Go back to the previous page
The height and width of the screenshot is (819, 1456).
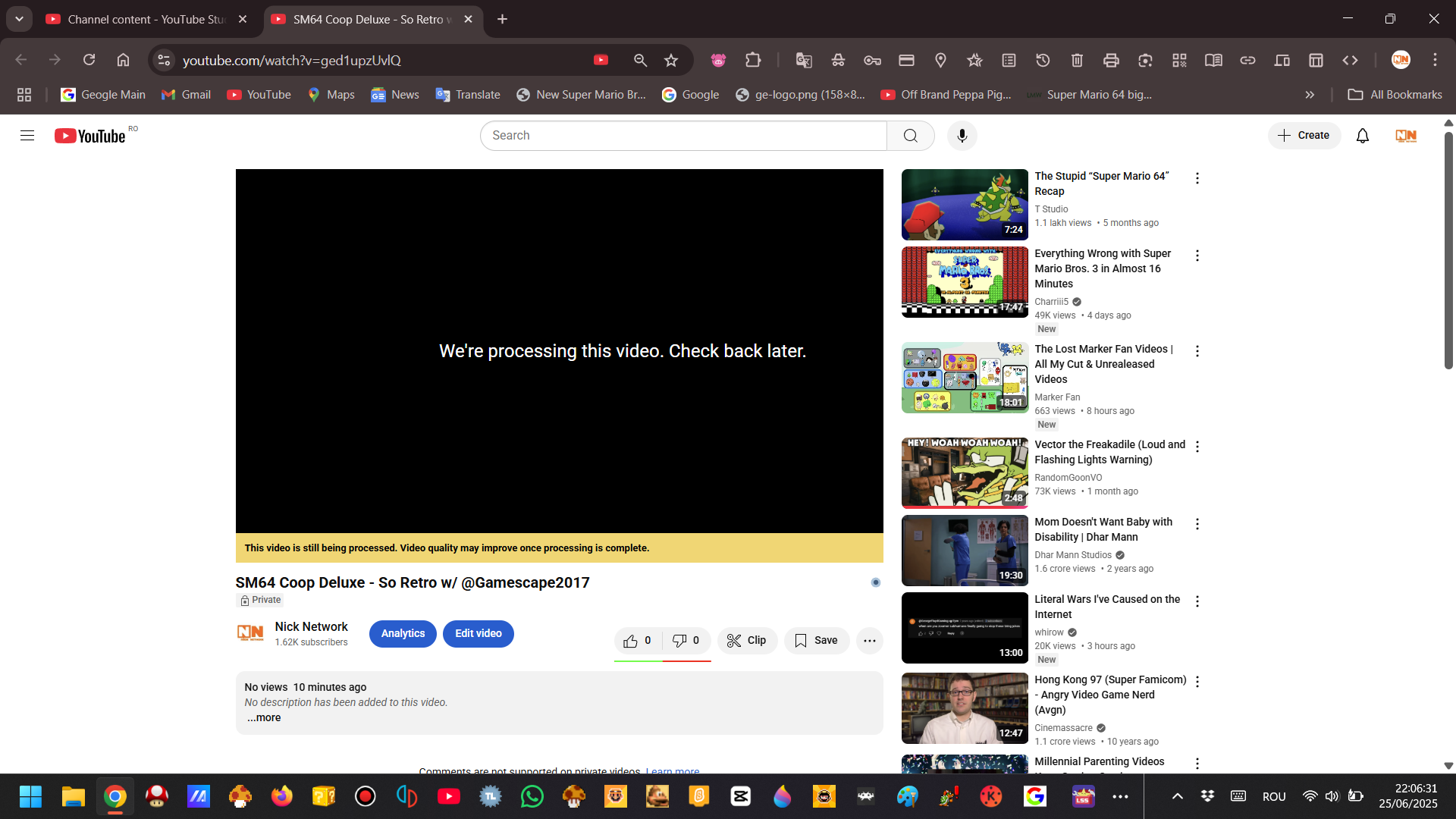(x=21, y=60)
